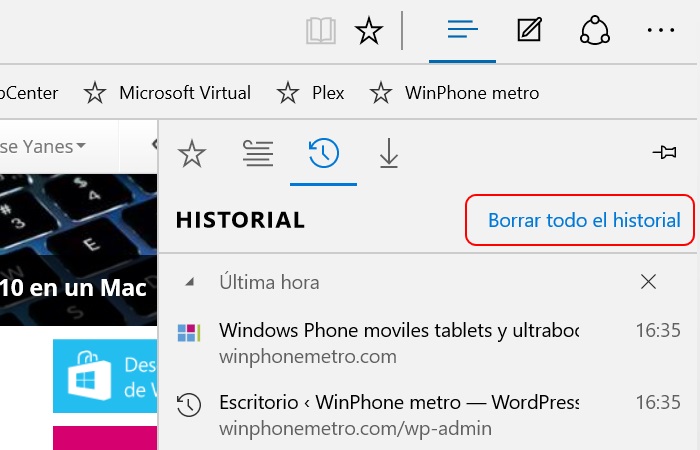
Task: Click 16:35 time of Escritorio entry
Action: pyautogui.click(x=658, y=402)
